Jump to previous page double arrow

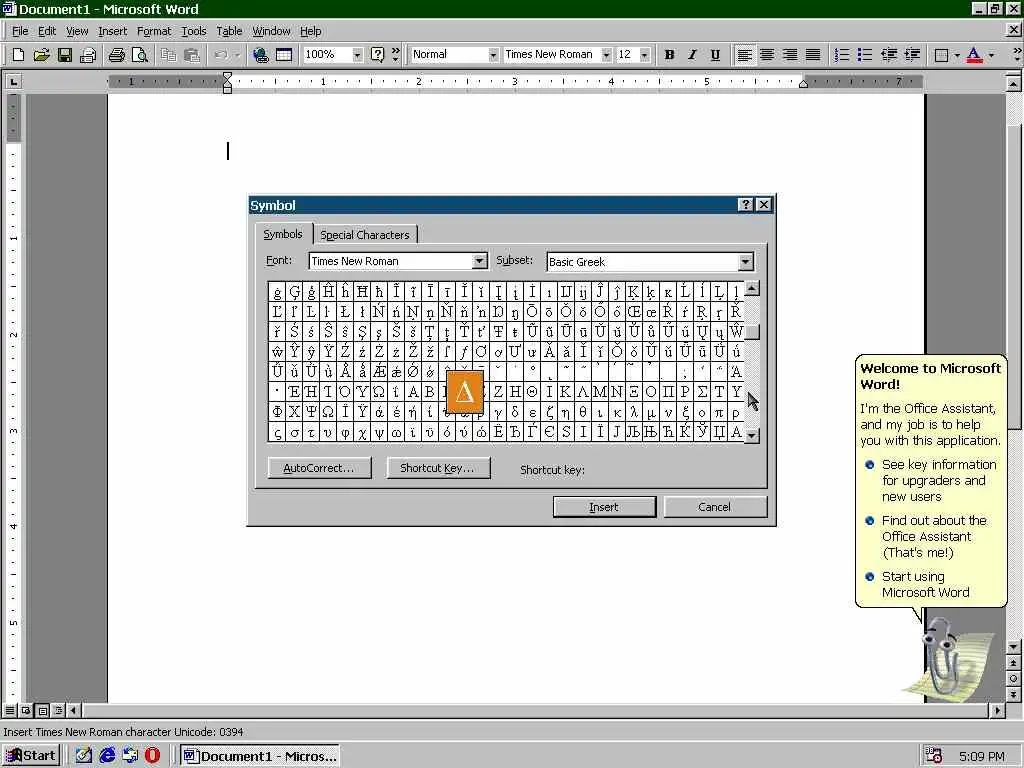pos(1013,663)
